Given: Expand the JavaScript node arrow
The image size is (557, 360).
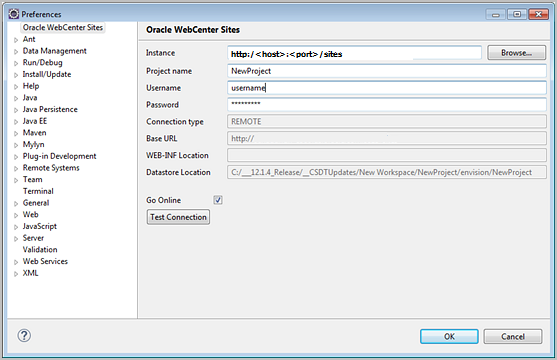Looking at the screenshot, I should (x=16, y=227).
